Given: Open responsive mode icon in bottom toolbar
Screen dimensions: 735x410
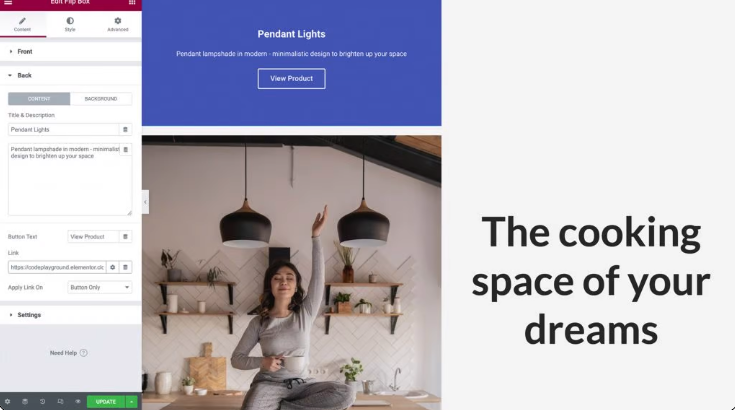Looking at the screenshot, I should [x=60, y=402].
